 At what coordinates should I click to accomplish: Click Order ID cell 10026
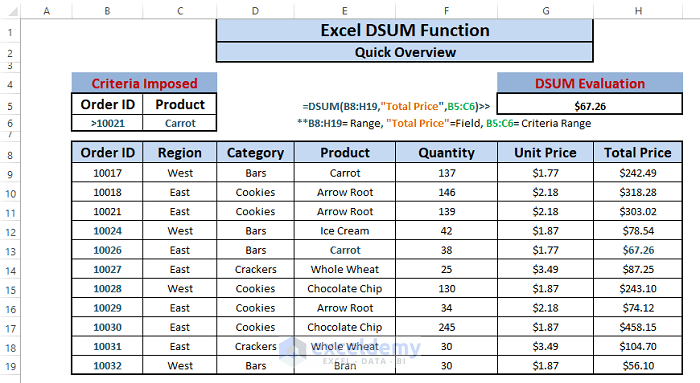tap(107, 250)
